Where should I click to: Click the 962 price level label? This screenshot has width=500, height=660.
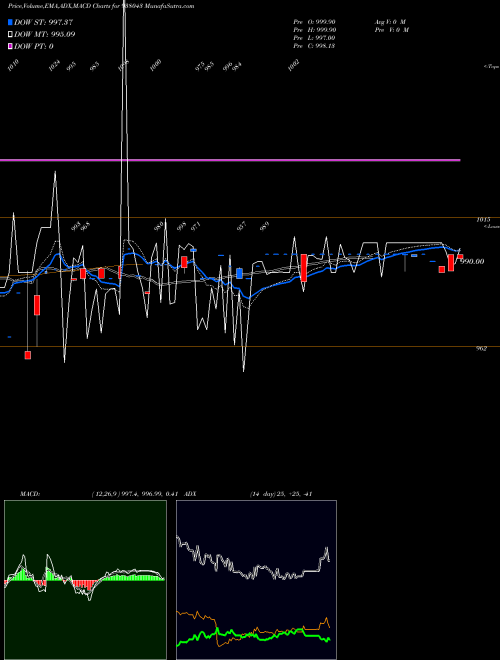coord(481,349)
